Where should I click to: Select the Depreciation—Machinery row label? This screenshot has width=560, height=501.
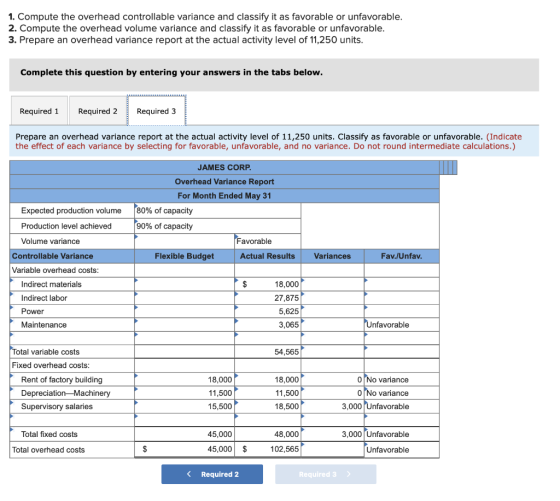pyautogui.click(x=72, y=393)
